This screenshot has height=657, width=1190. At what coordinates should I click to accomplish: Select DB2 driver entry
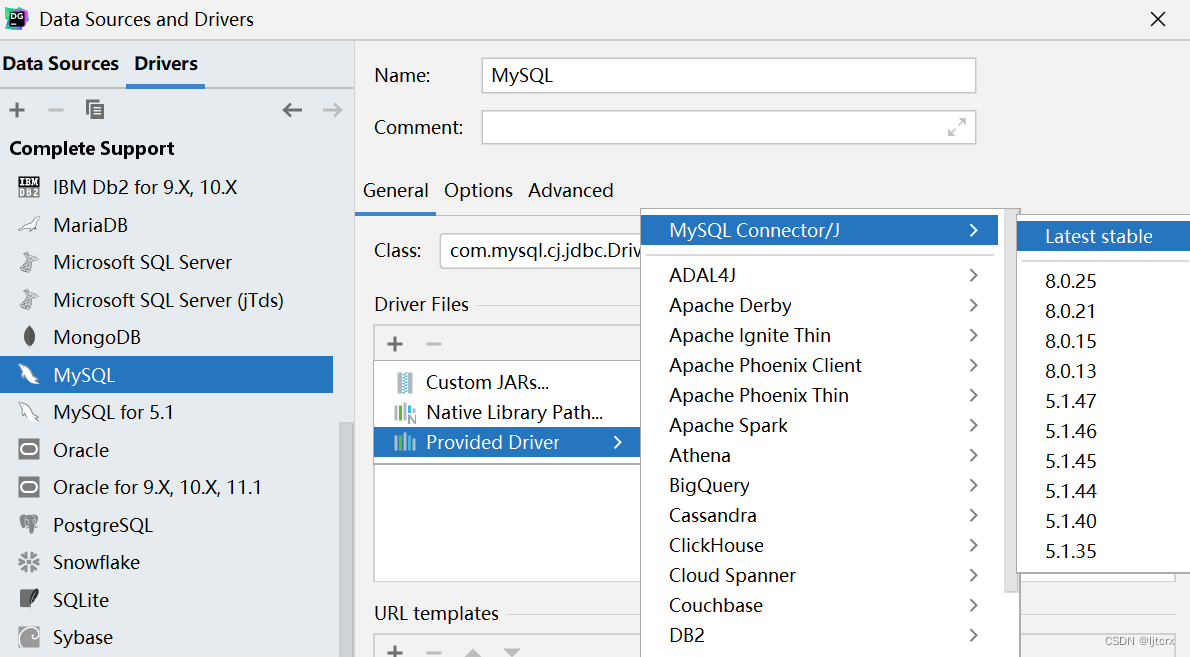tap(820, 636)
